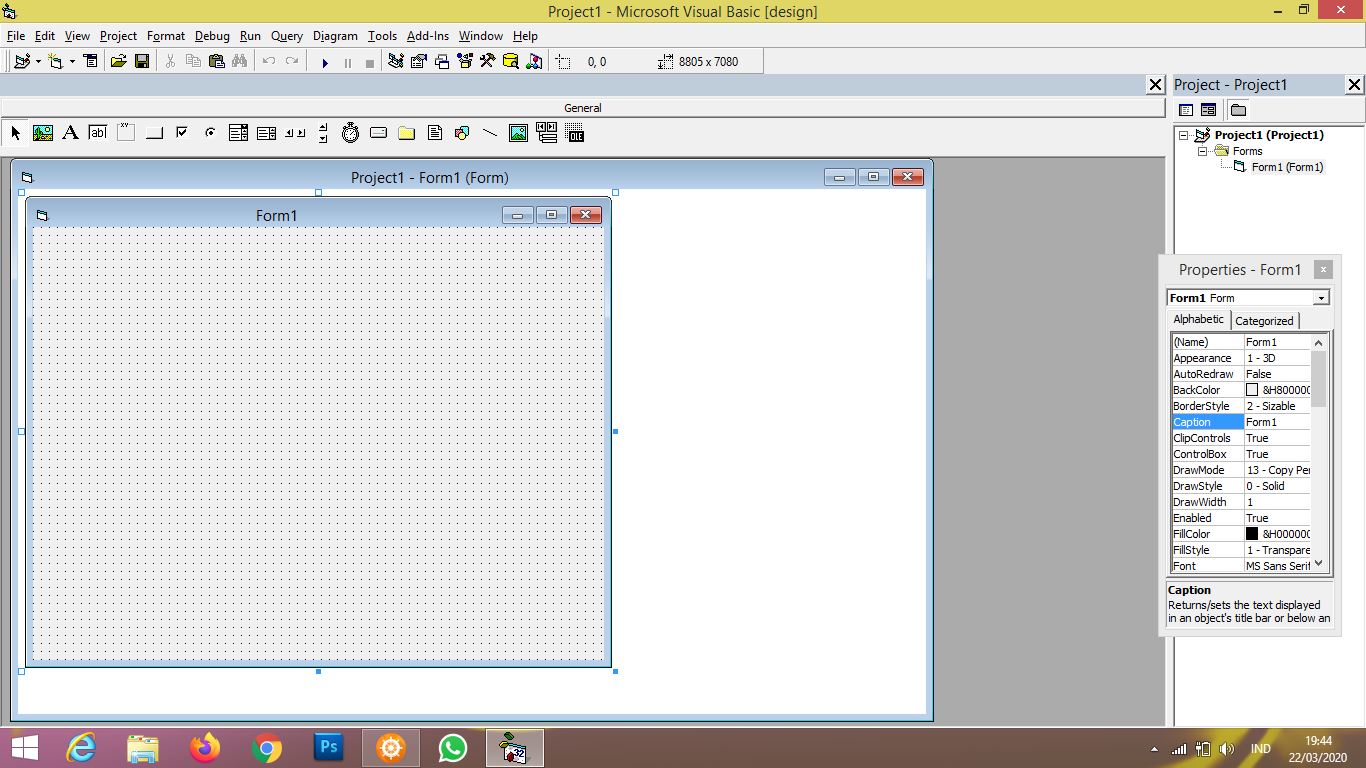Viewport: 1366px width, 768px height.
Task: Open Data View Window icon
Action: click(x=511, y=61)
